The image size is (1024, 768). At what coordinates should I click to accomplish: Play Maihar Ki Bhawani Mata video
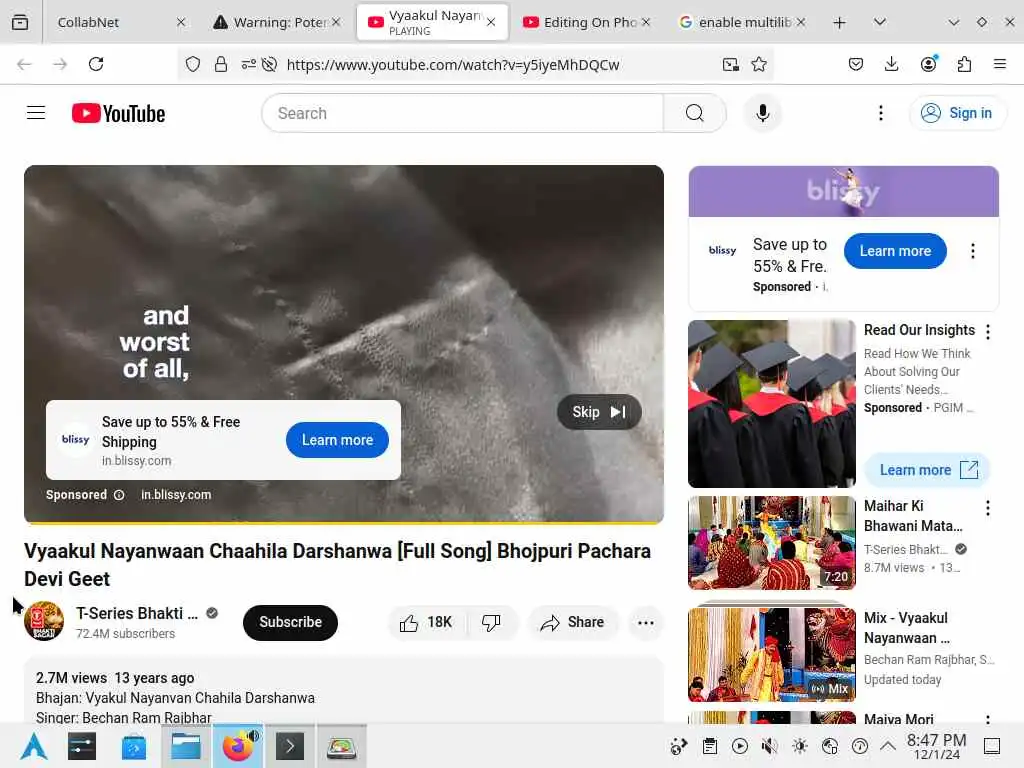(x=771, y=543)
